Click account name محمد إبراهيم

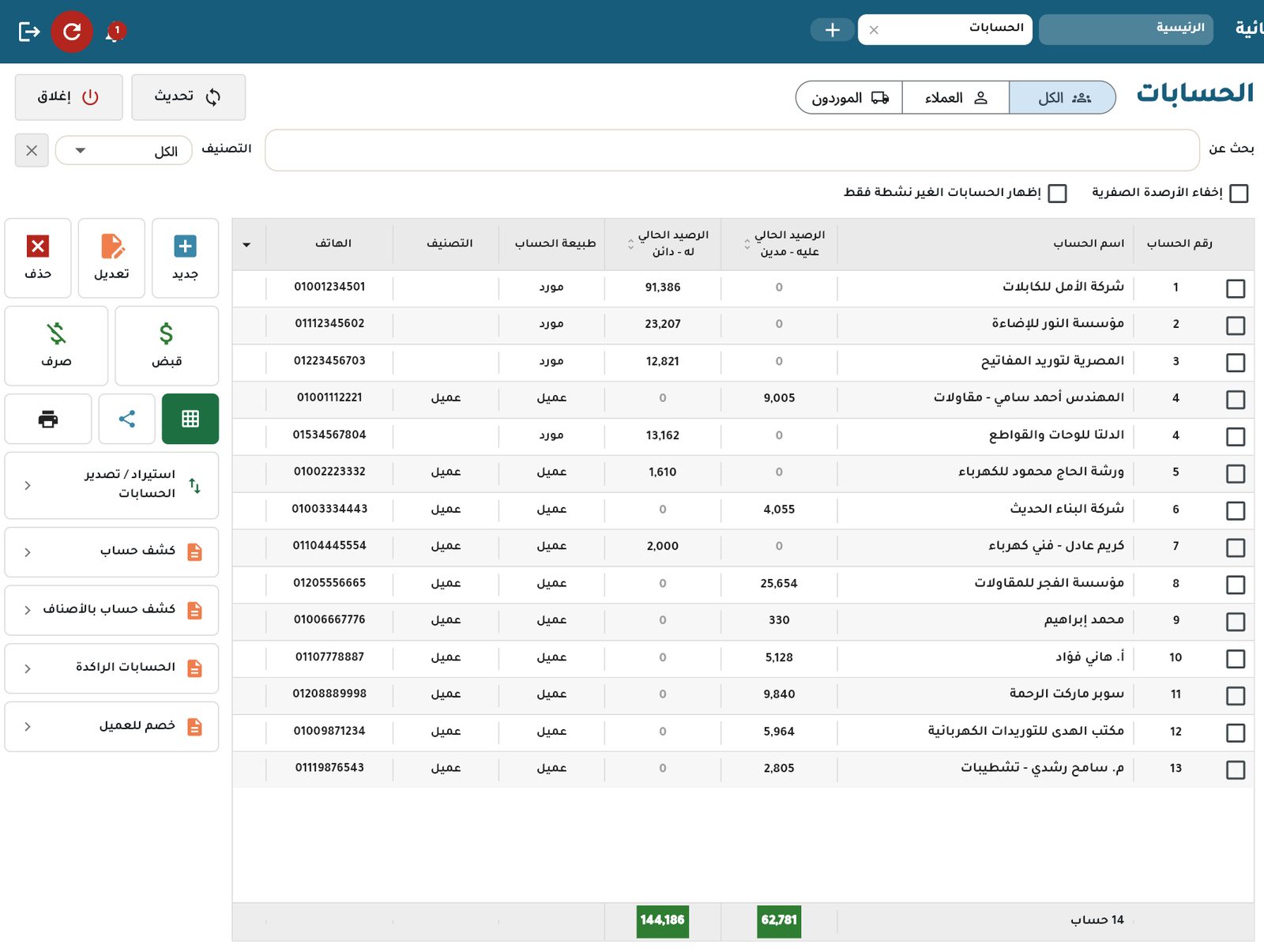[1084, 620]
